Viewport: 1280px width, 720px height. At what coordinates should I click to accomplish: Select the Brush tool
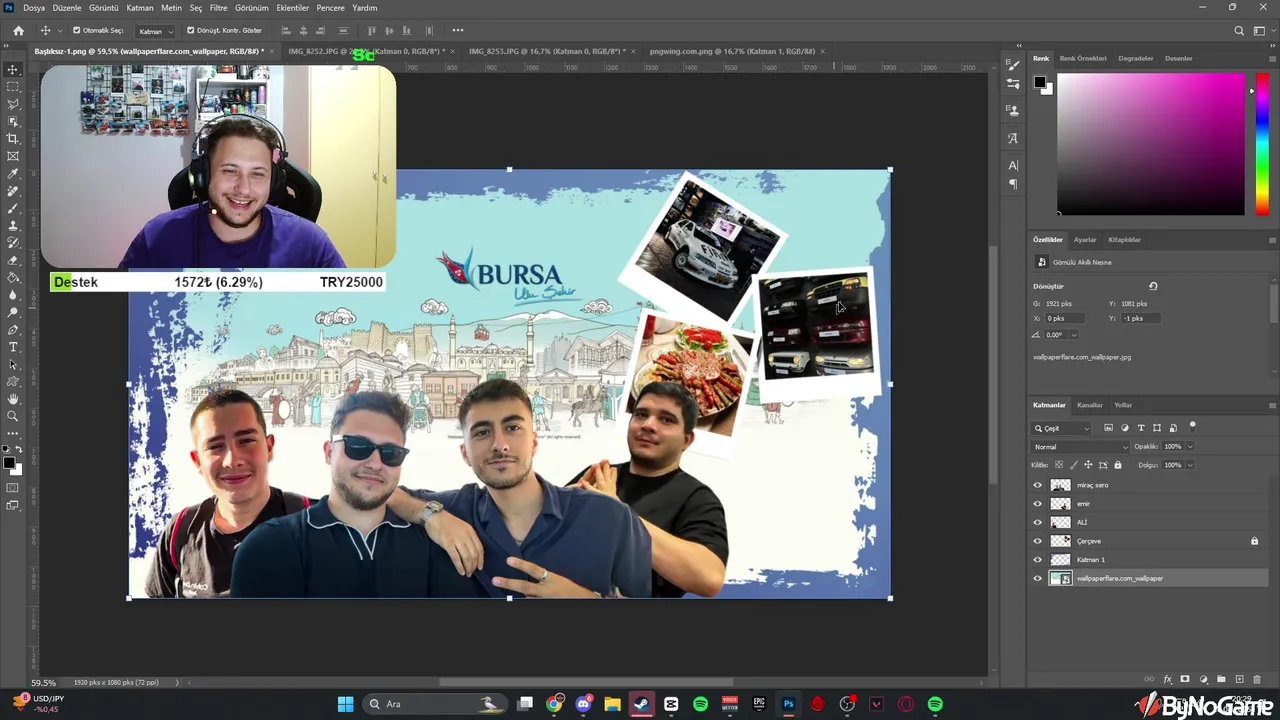coord(13,208)
